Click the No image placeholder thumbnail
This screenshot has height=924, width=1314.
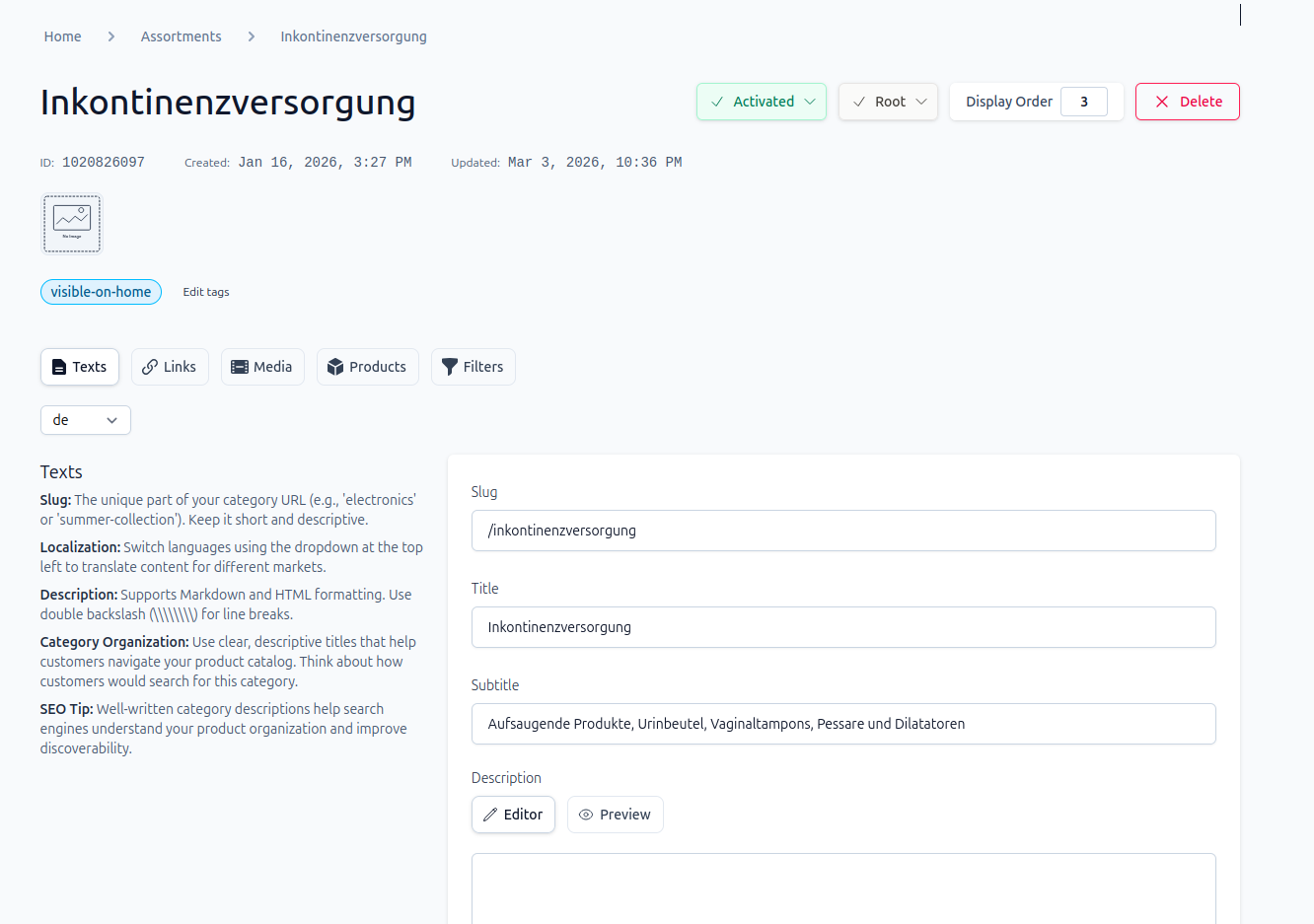pyautogui.click(x=72, y=224)
